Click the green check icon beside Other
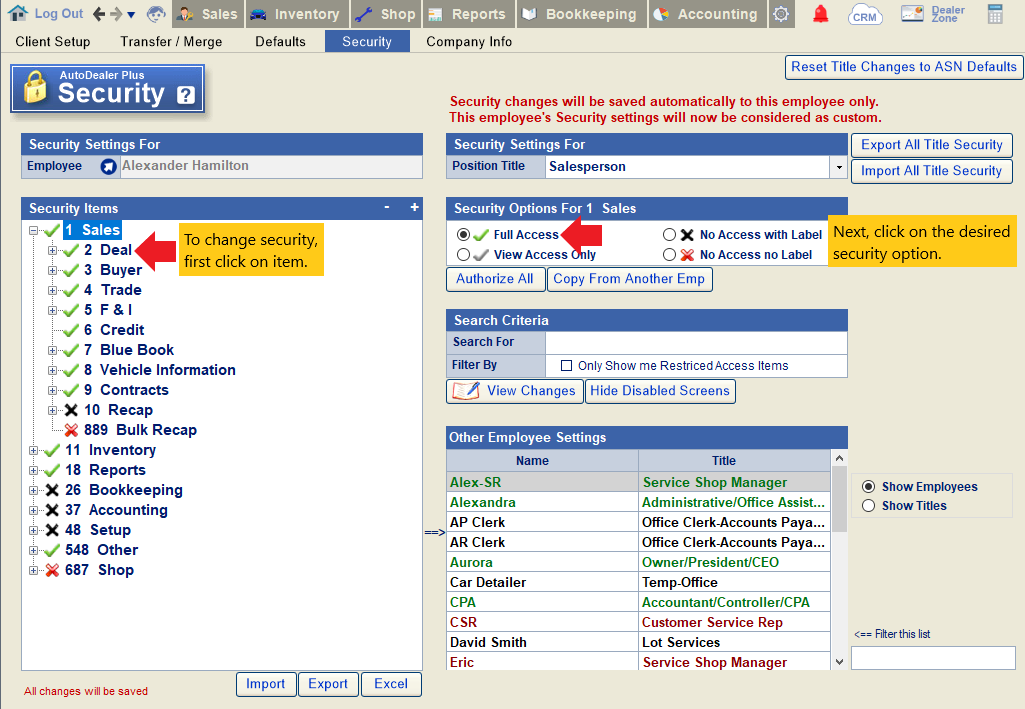 52,550
